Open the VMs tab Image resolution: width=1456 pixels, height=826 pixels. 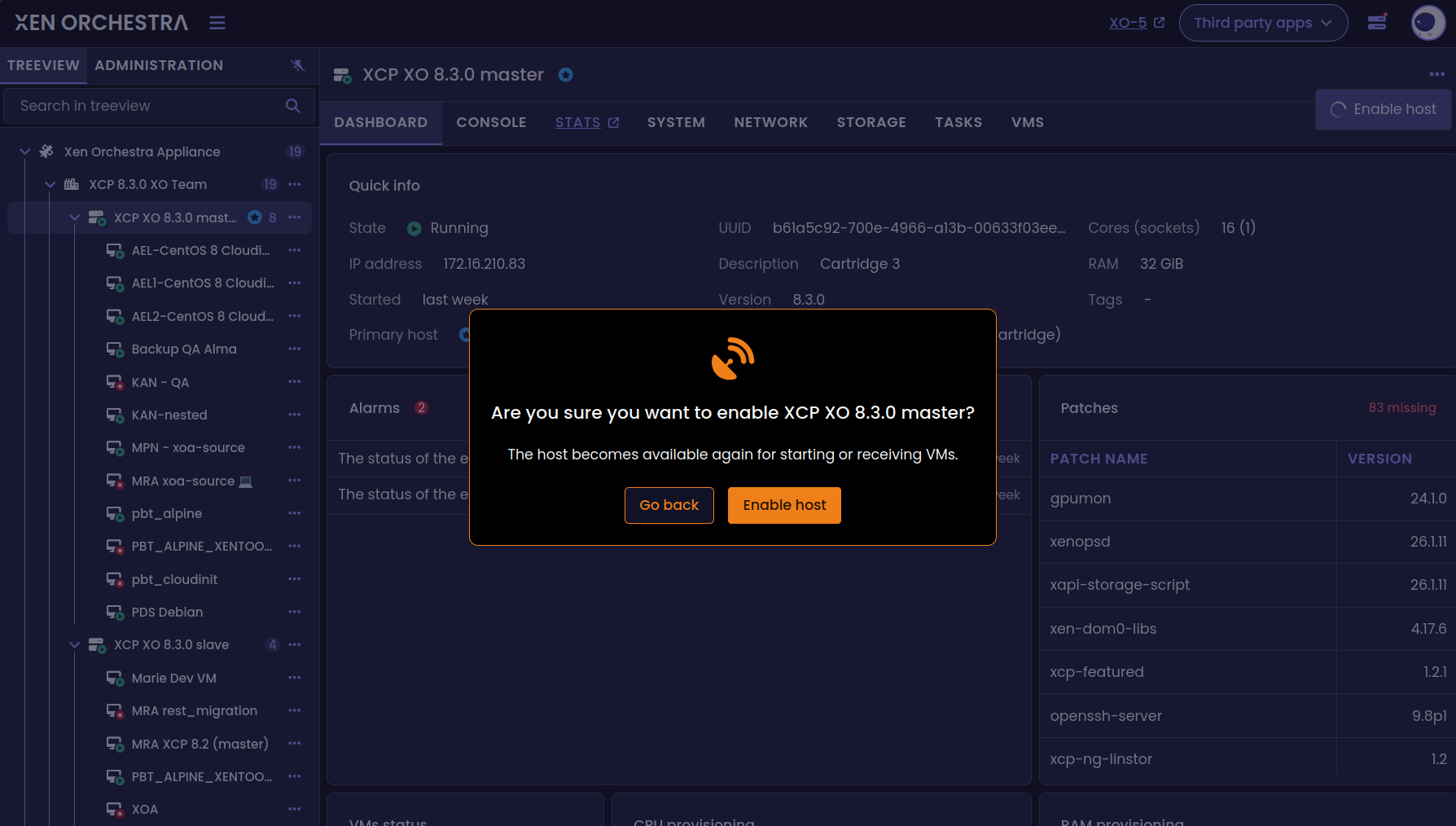point(1028,122)
